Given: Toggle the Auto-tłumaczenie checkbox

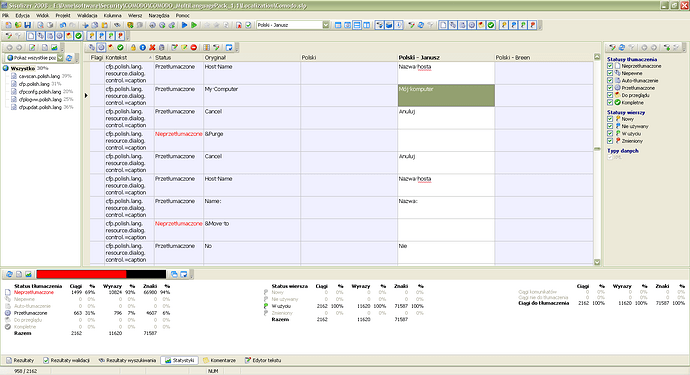Looking at the screenshot, I should pos(610,81).
